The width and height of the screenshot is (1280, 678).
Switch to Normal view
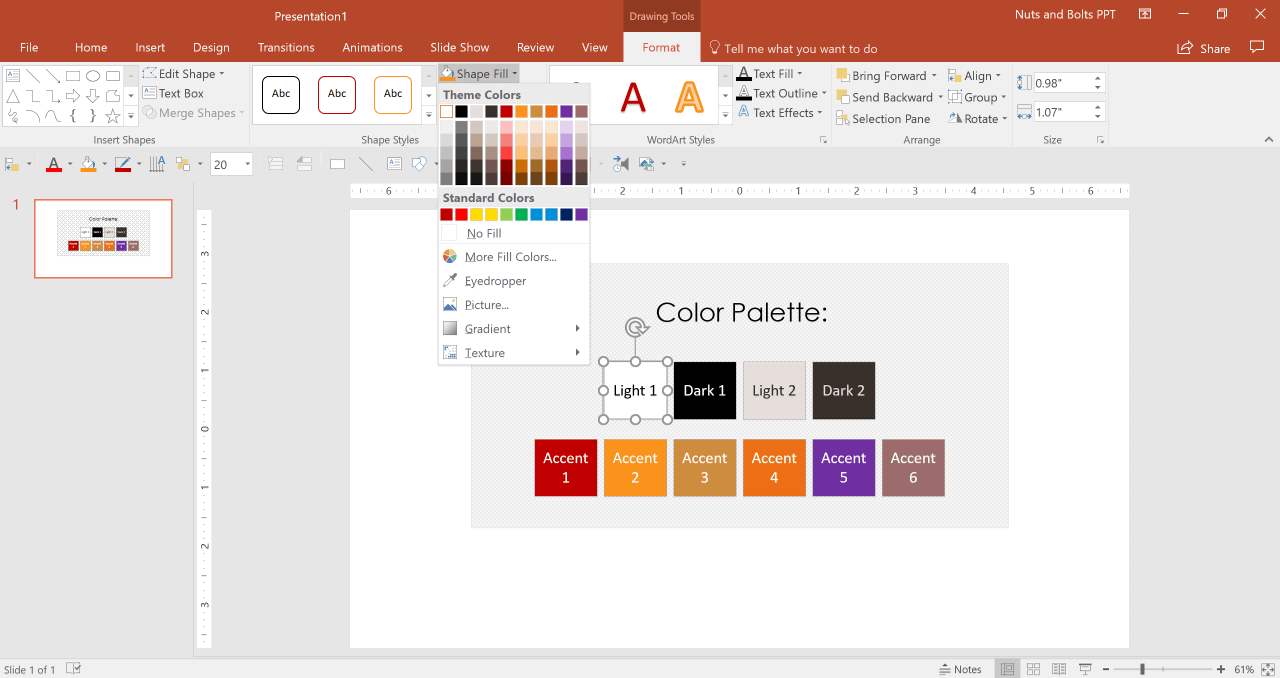click(1008, 669)
